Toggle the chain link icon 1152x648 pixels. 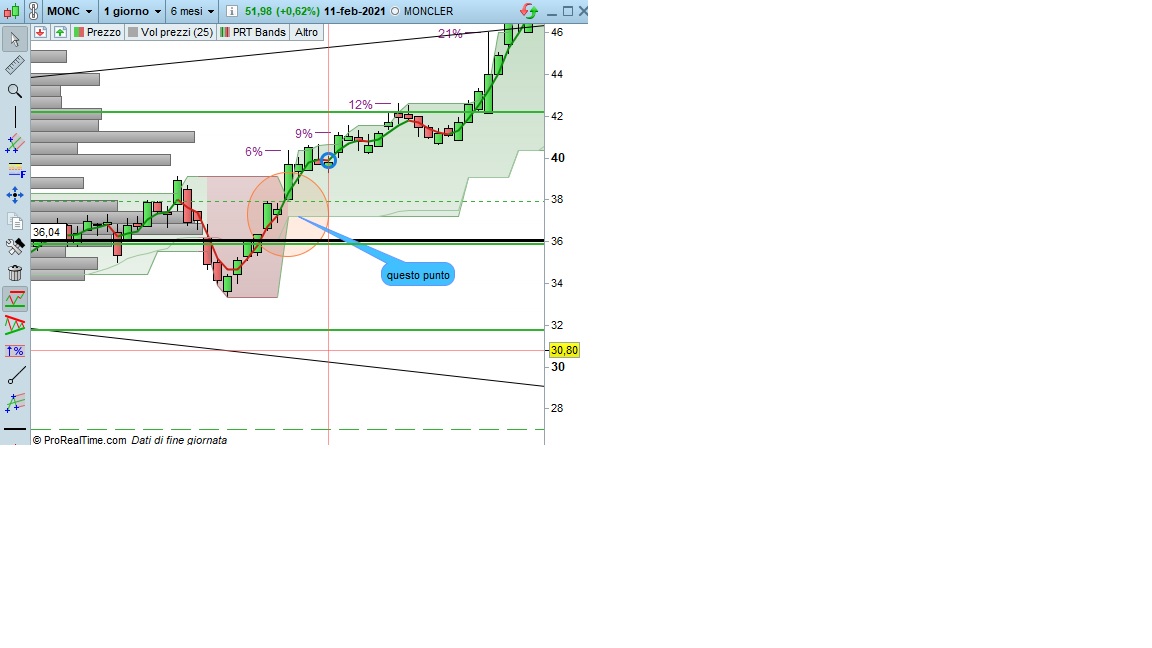(33, 11)
